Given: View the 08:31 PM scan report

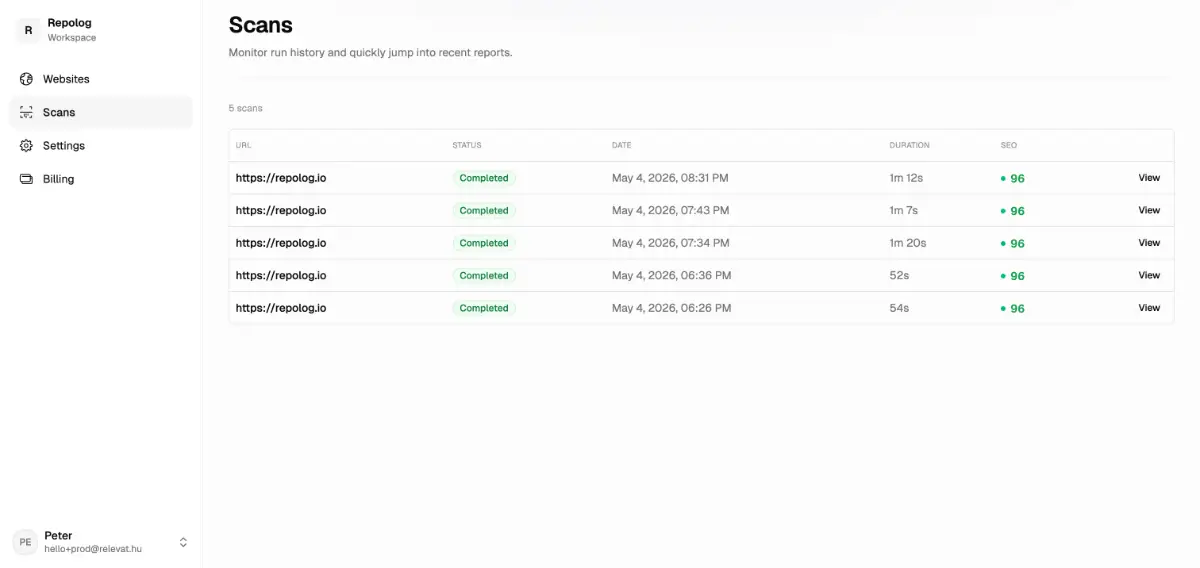Looking at the screenshot, I should coord(1149,178).
